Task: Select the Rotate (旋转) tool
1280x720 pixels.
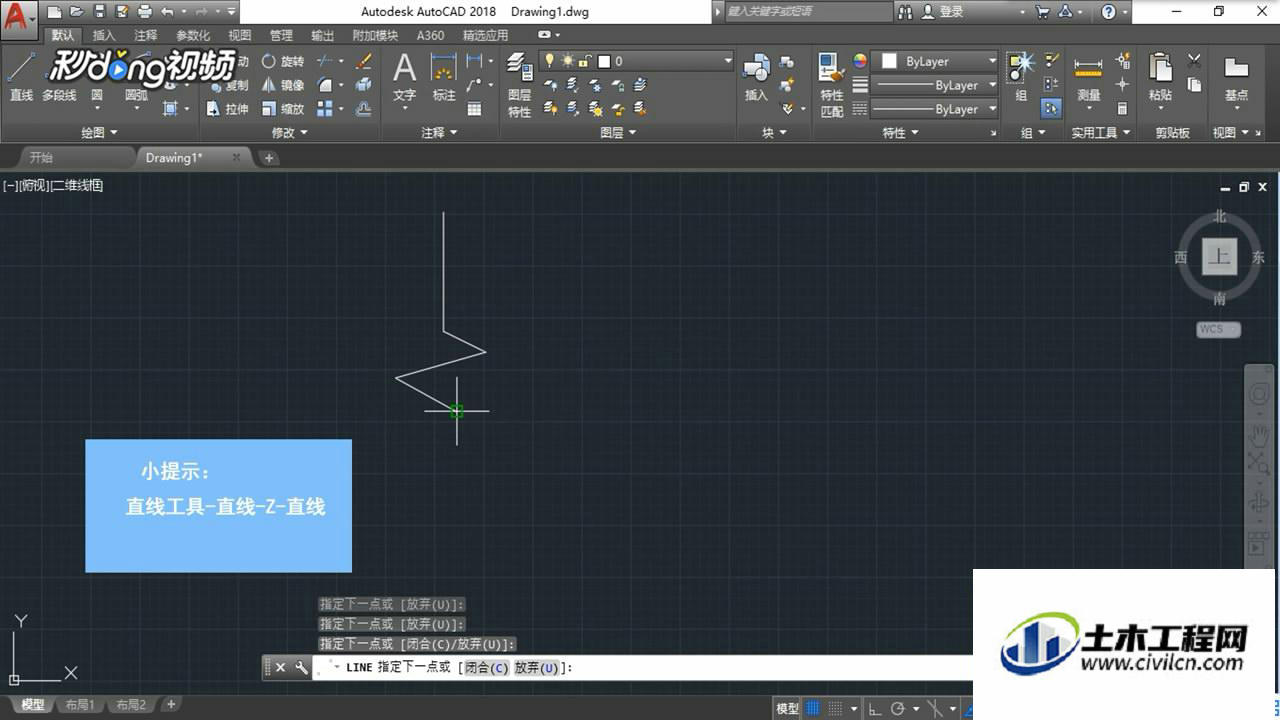Action: 283,61
